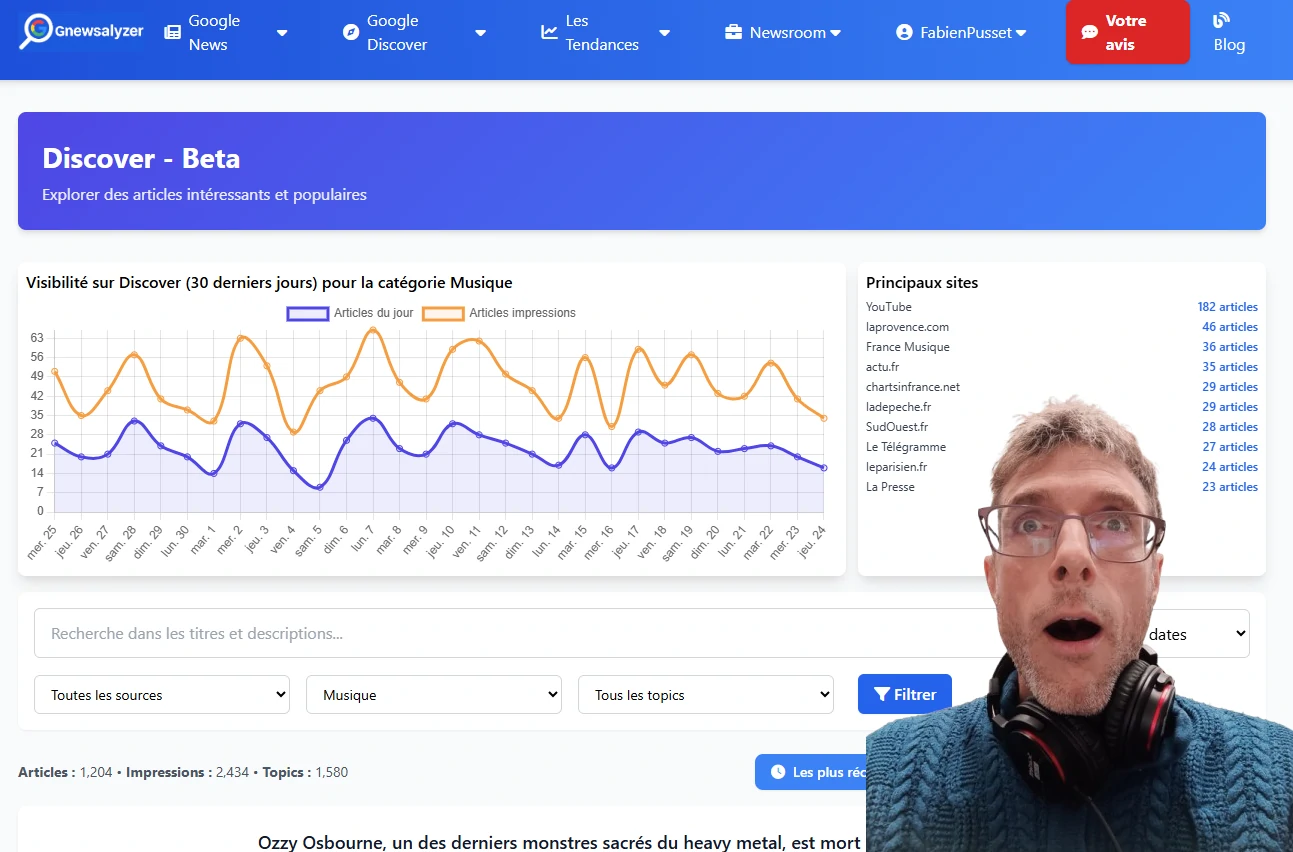Viewport: 1293px width, 852px height.
Task: Open the Google Discover menu
Action: (415, 32)
